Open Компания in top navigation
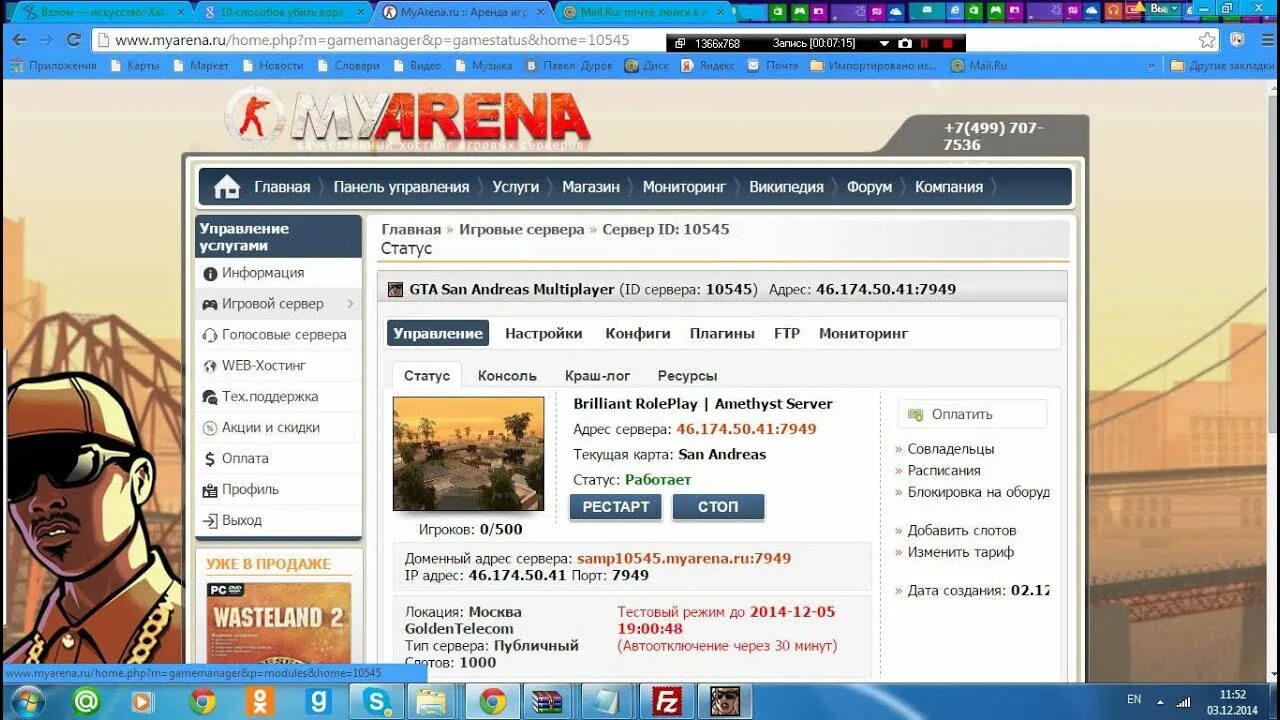The height and width of the screenshot is (720, 1280). (949, 187)
